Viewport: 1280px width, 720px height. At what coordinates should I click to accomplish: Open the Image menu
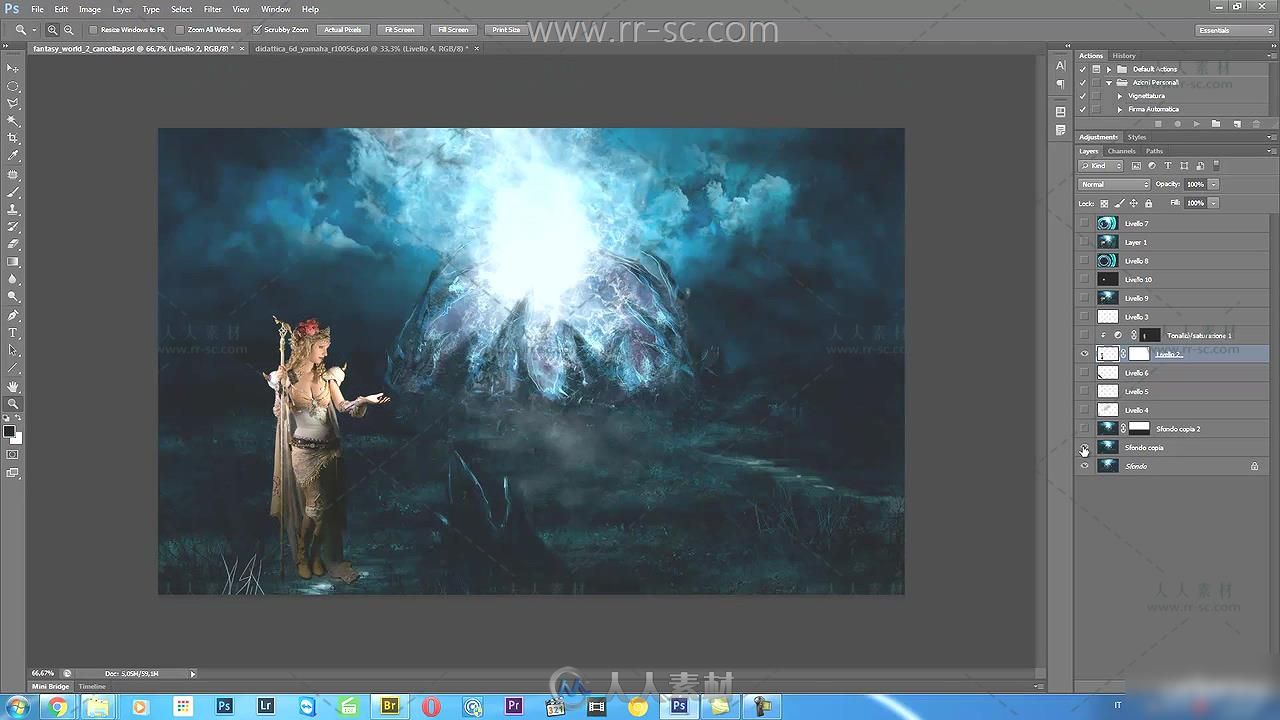tap(90, 9)
